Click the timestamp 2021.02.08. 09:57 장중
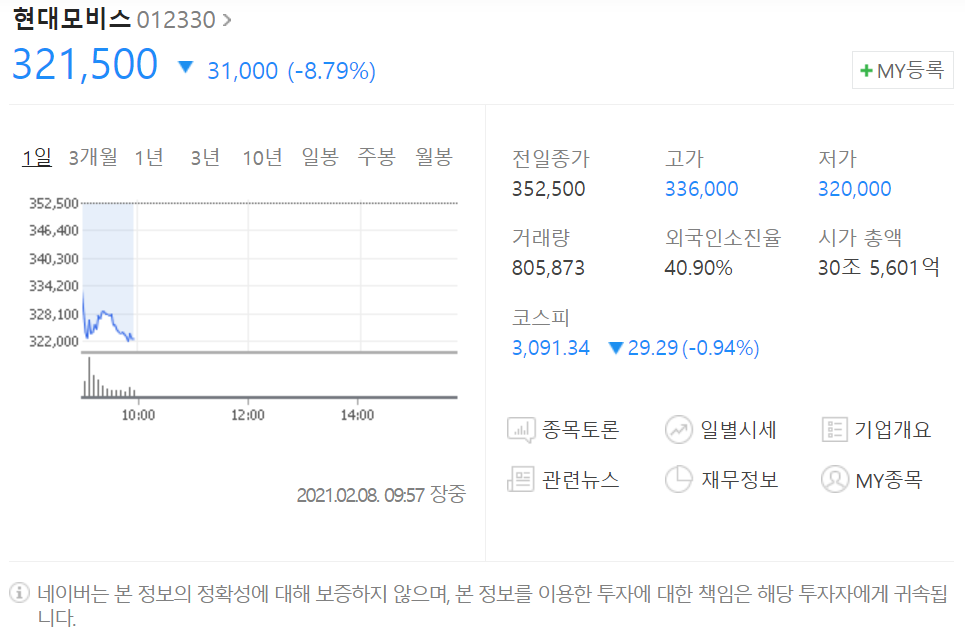 point(381,494)
